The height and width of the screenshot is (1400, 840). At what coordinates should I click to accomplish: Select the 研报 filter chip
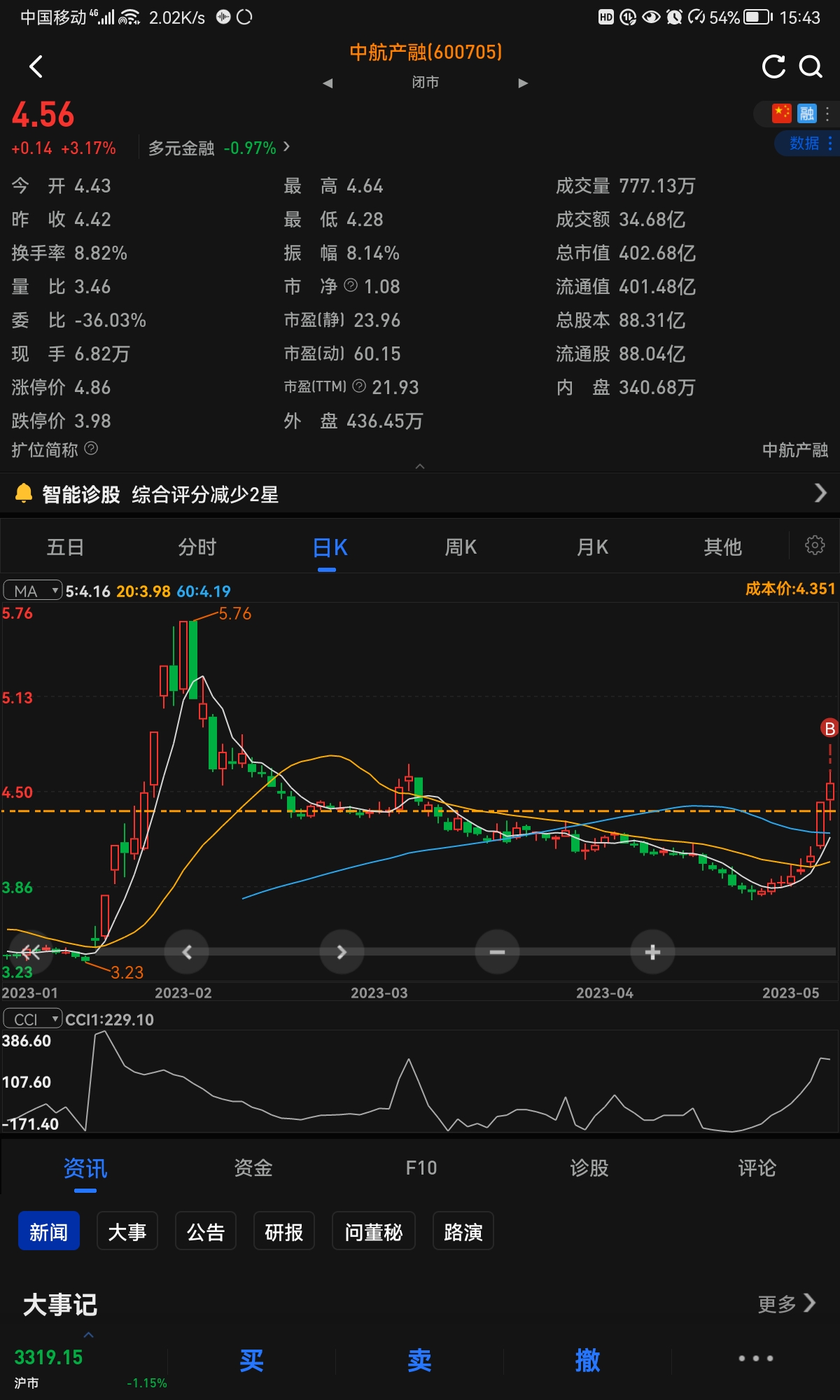coord(283,1231)
